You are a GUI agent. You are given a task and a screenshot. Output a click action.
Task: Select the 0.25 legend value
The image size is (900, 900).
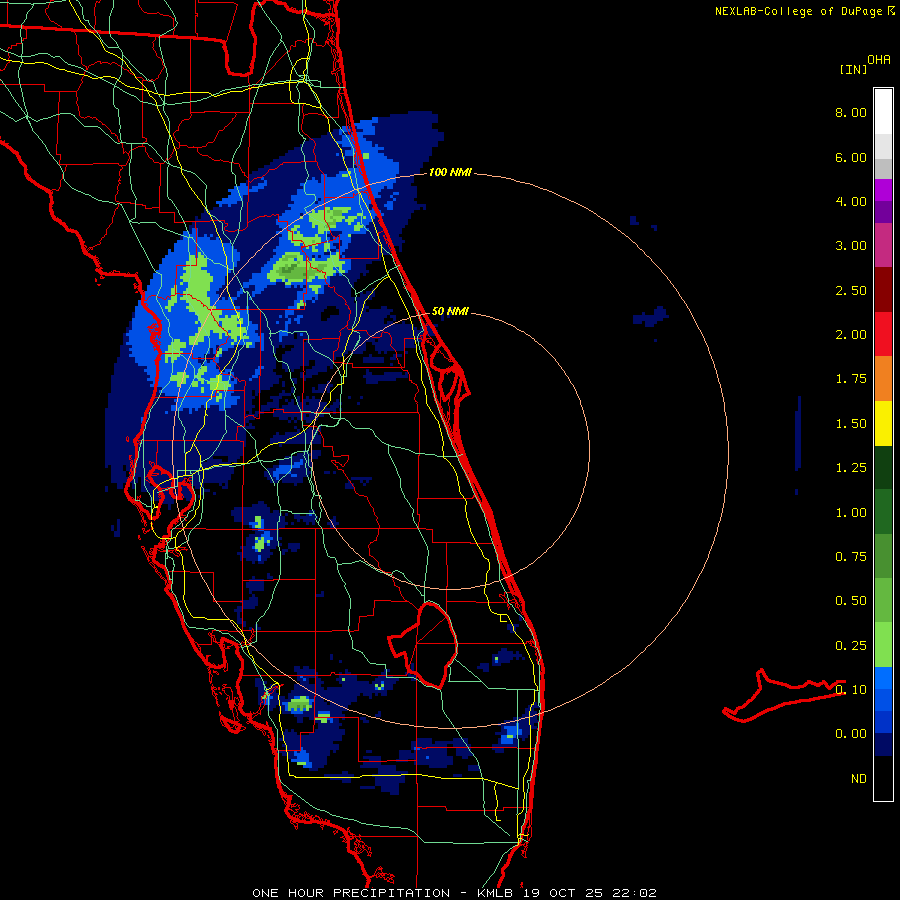(851, 646)
